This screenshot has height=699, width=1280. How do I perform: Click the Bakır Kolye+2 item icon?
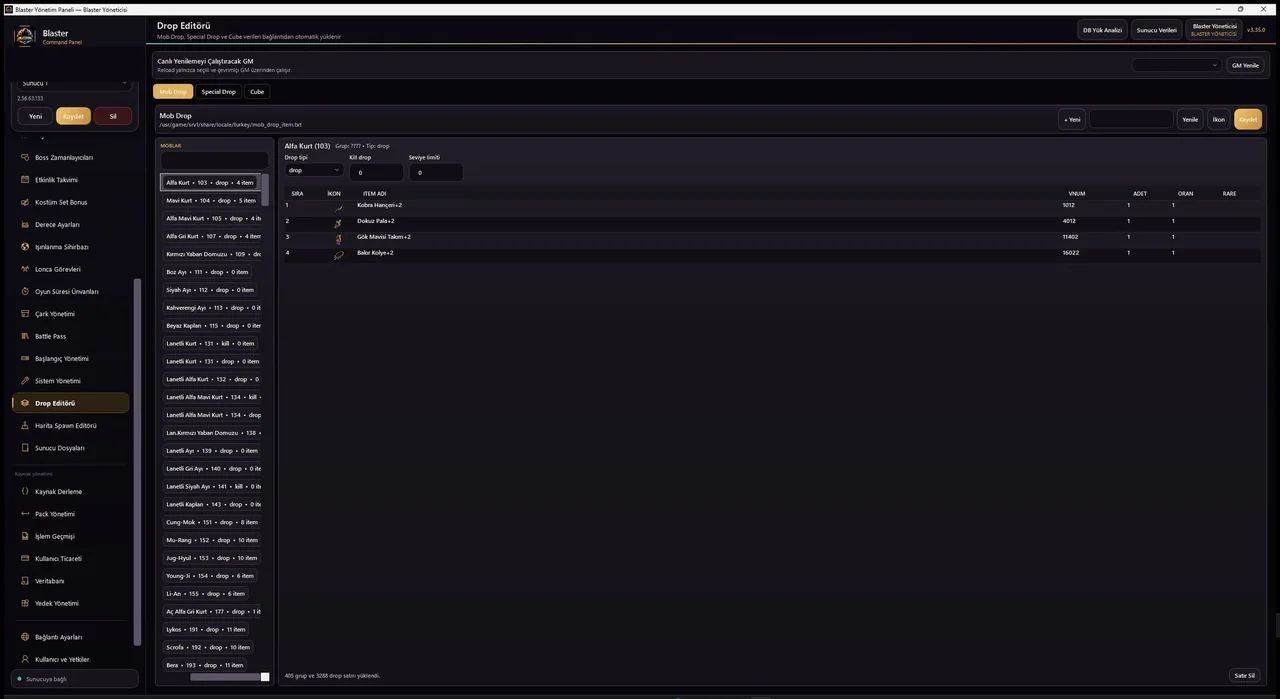(x=338, y=255)
